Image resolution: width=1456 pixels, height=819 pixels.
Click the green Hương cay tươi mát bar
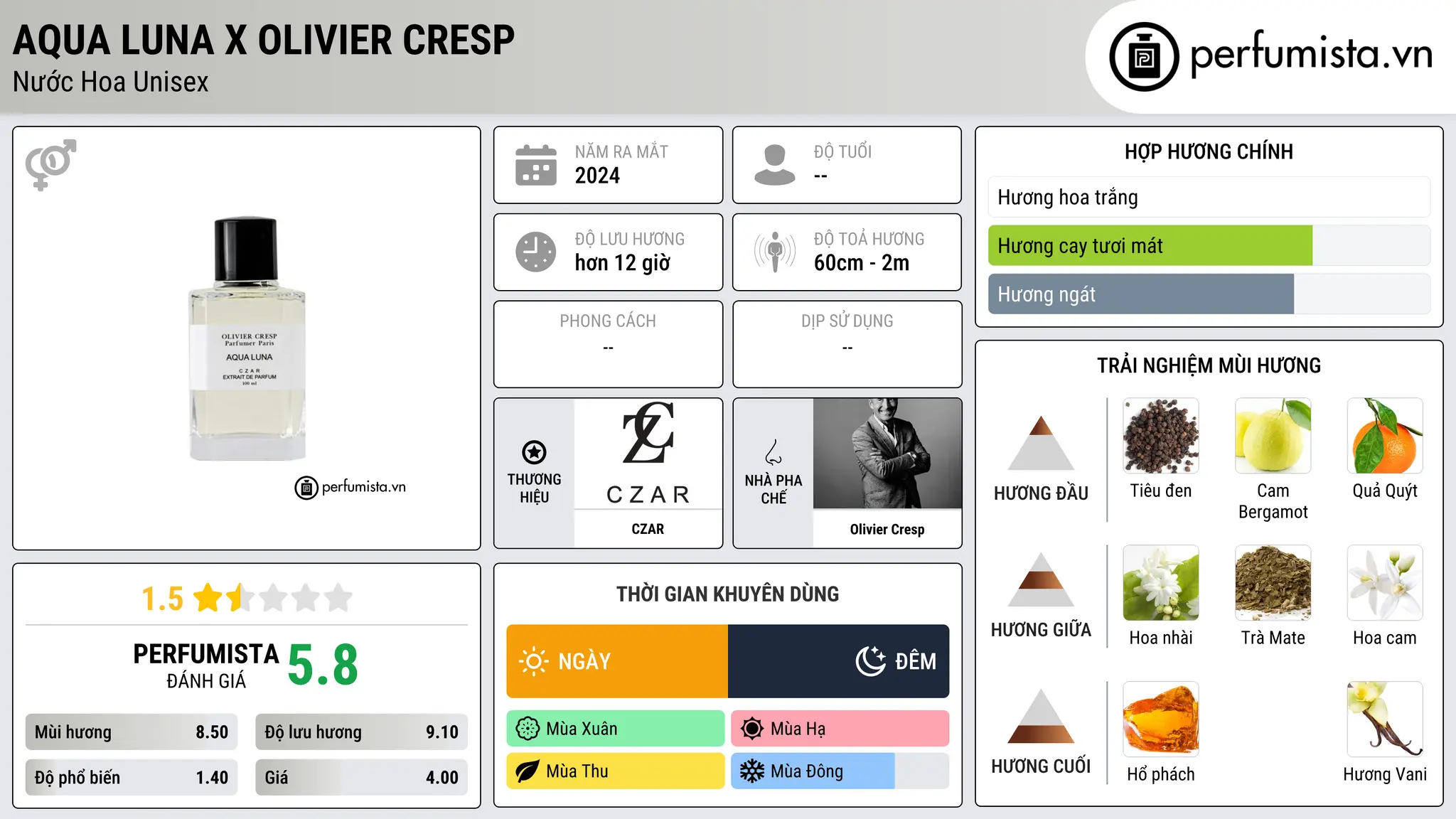pos(1150,245)
